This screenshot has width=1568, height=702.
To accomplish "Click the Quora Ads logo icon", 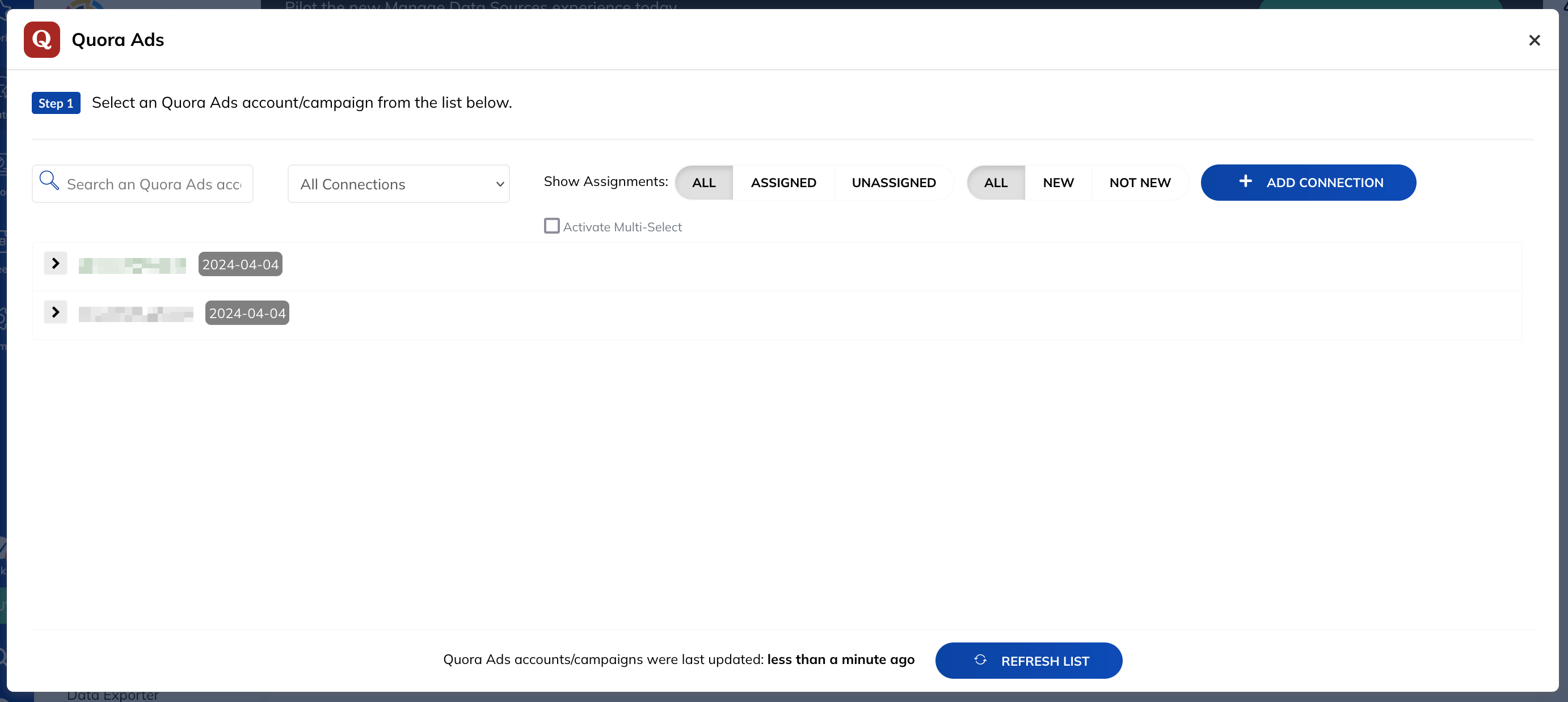I will pyautogui.click(x=41, y=40).
